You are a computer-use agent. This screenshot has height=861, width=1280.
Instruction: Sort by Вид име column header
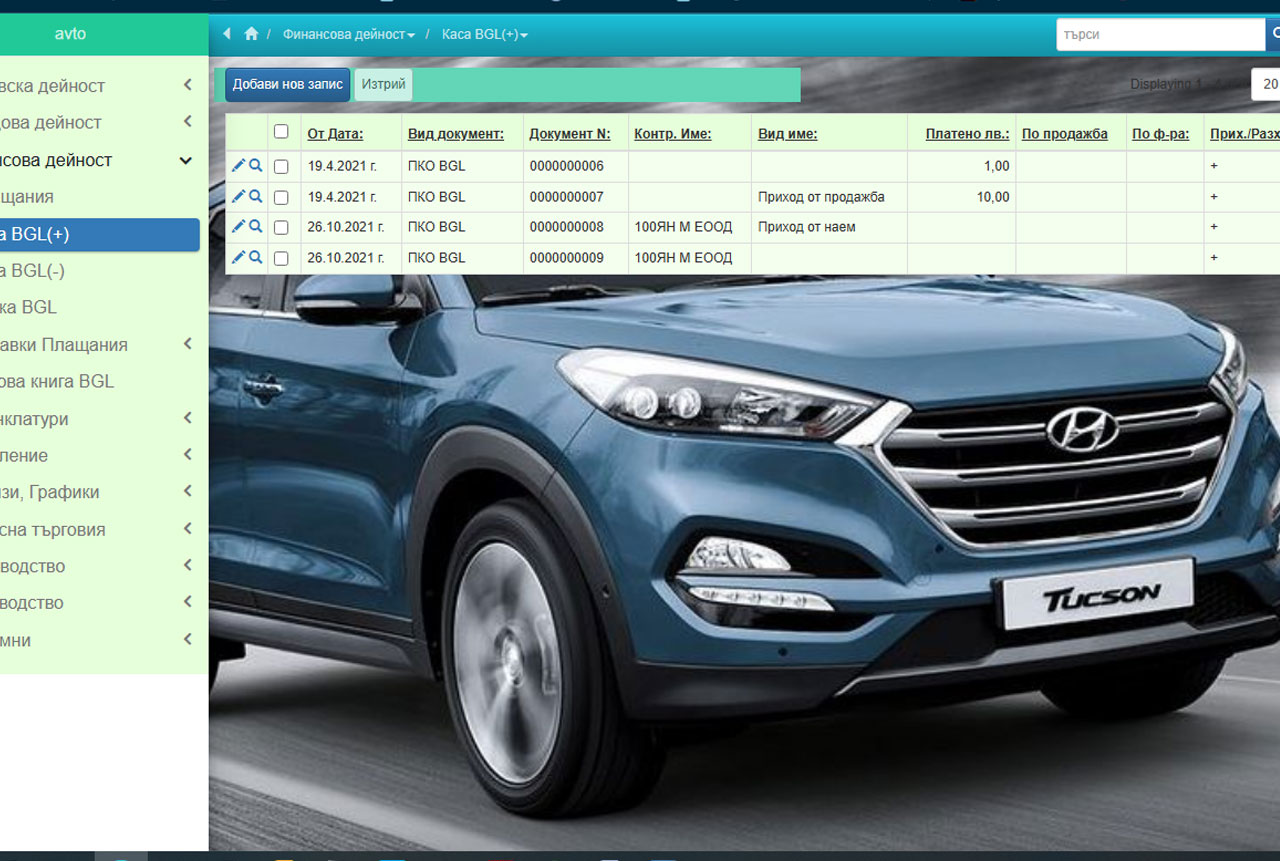[788, 134]
